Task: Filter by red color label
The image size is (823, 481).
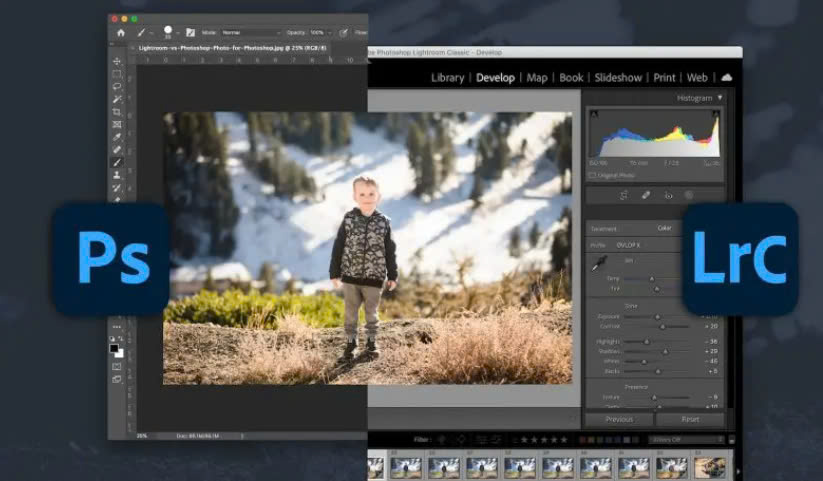Action: (583, 440)
